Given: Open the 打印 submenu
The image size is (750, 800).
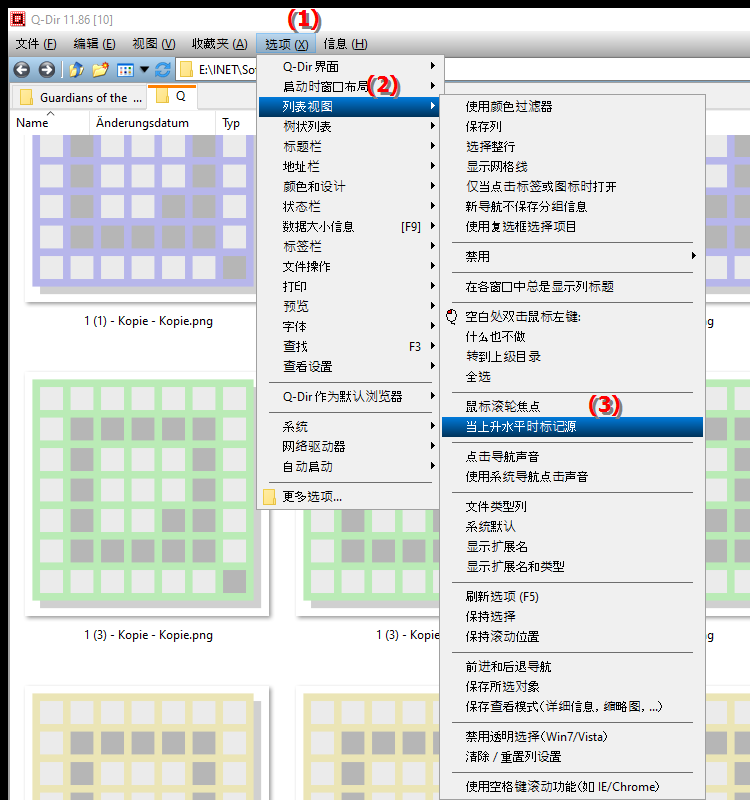Looking at the screenshot, I should (349, 286).
